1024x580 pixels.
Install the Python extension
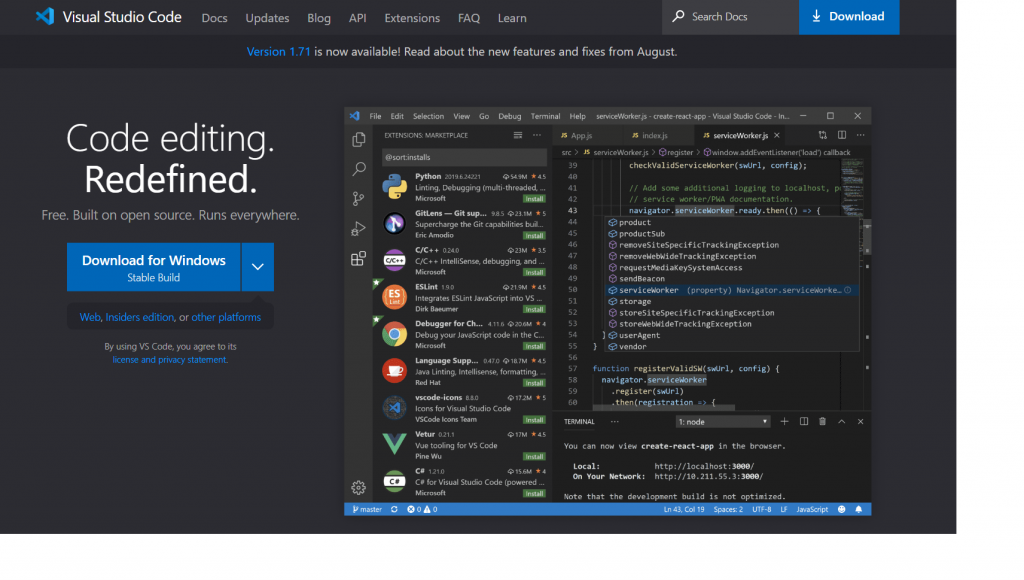click(534, 199)
